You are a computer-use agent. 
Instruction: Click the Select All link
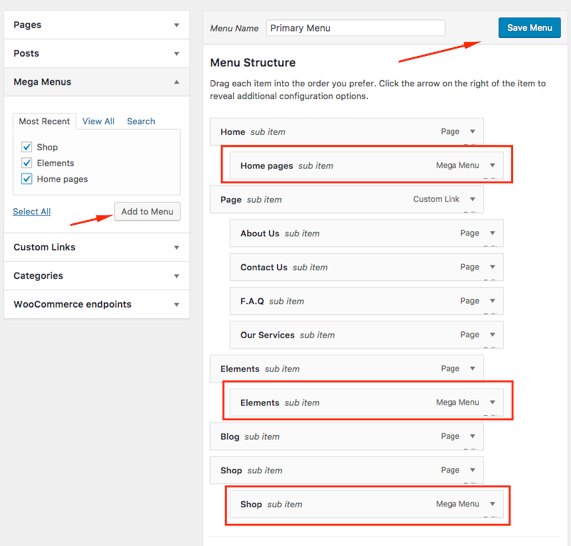coord(32,212)
